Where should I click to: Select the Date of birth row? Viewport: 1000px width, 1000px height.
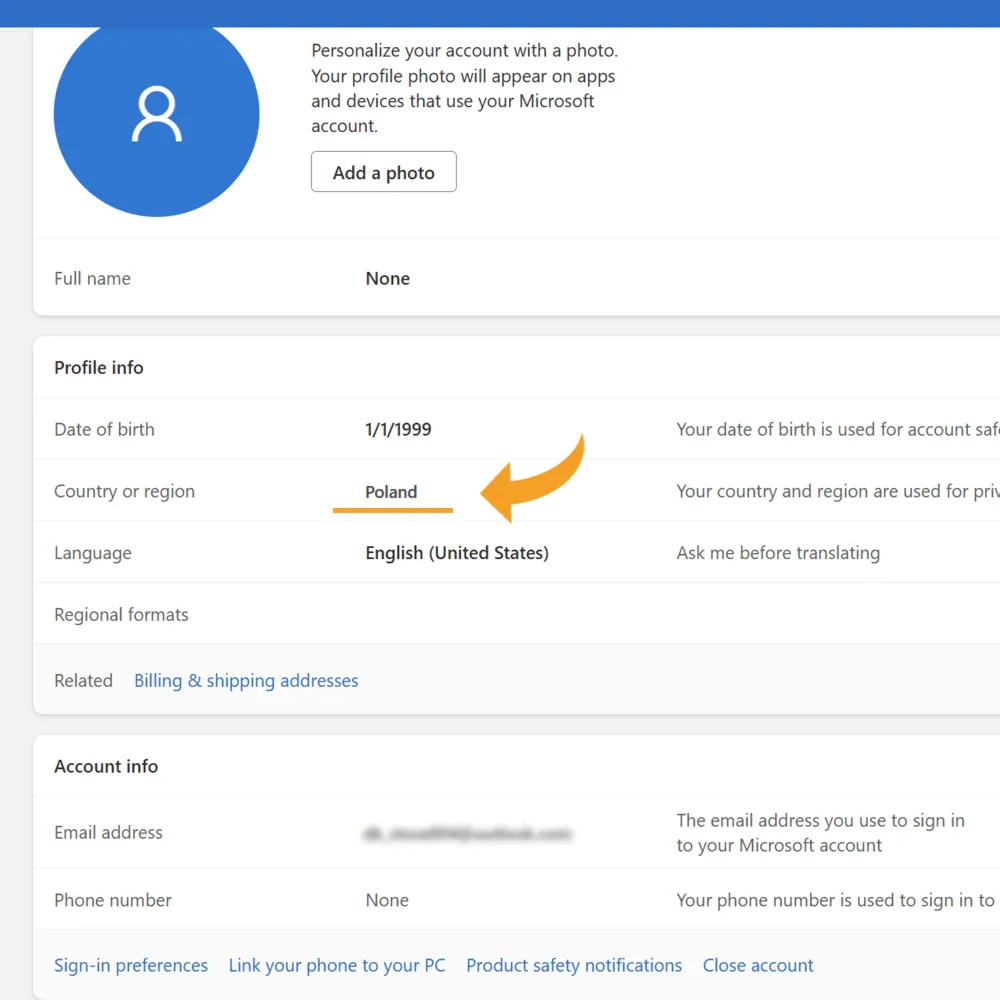click(x=517, y=429)
